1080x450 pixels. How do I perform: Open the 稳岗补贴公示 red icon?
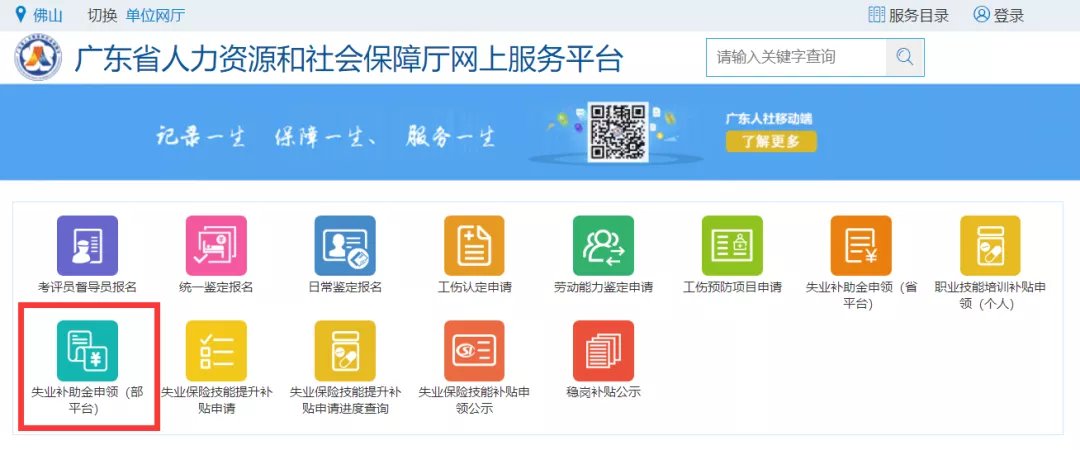point(603,351)
